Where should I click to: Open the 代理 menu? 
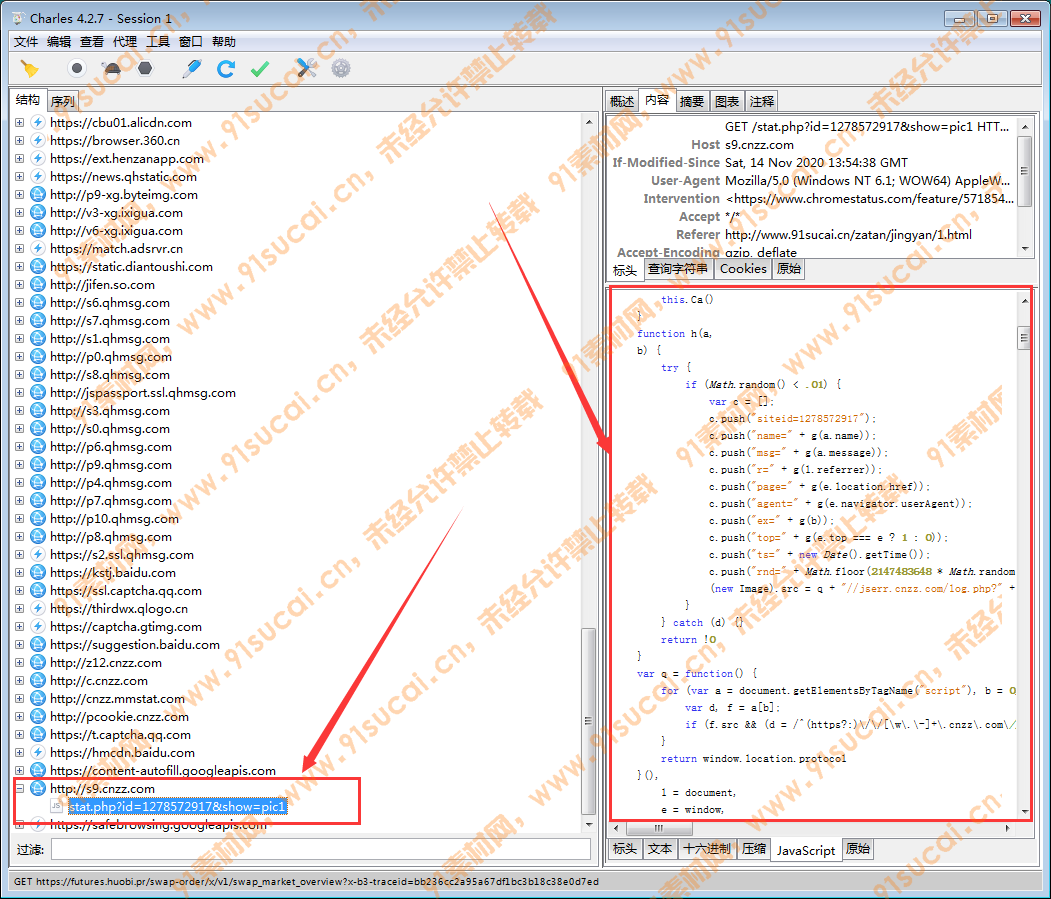(x=125, y=42)
